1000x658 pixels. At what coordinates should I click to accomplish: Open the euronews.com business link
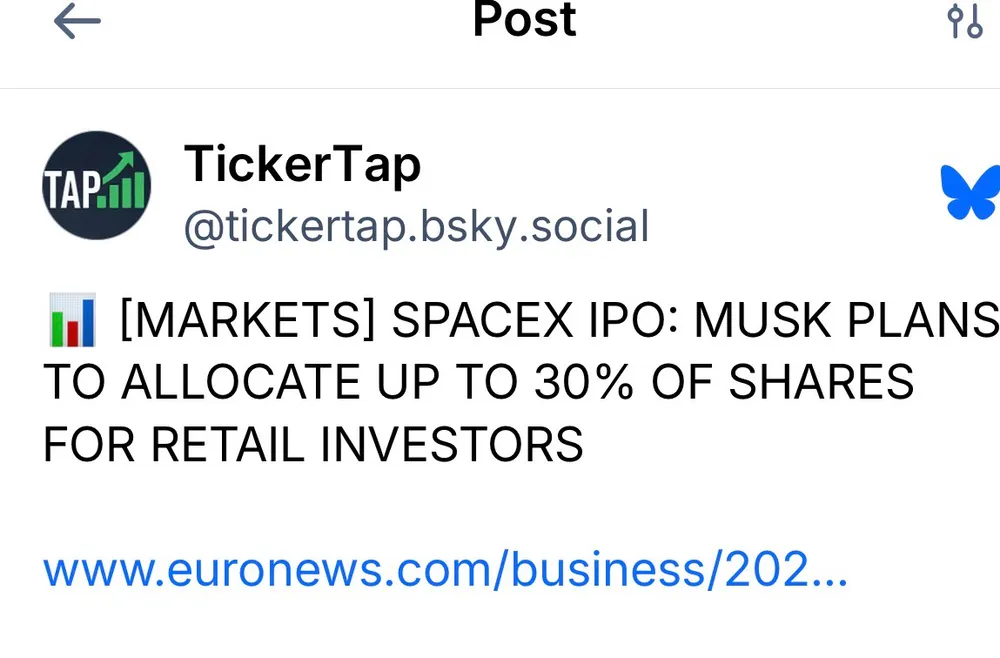pyautogui.click(x=445, y=571)
